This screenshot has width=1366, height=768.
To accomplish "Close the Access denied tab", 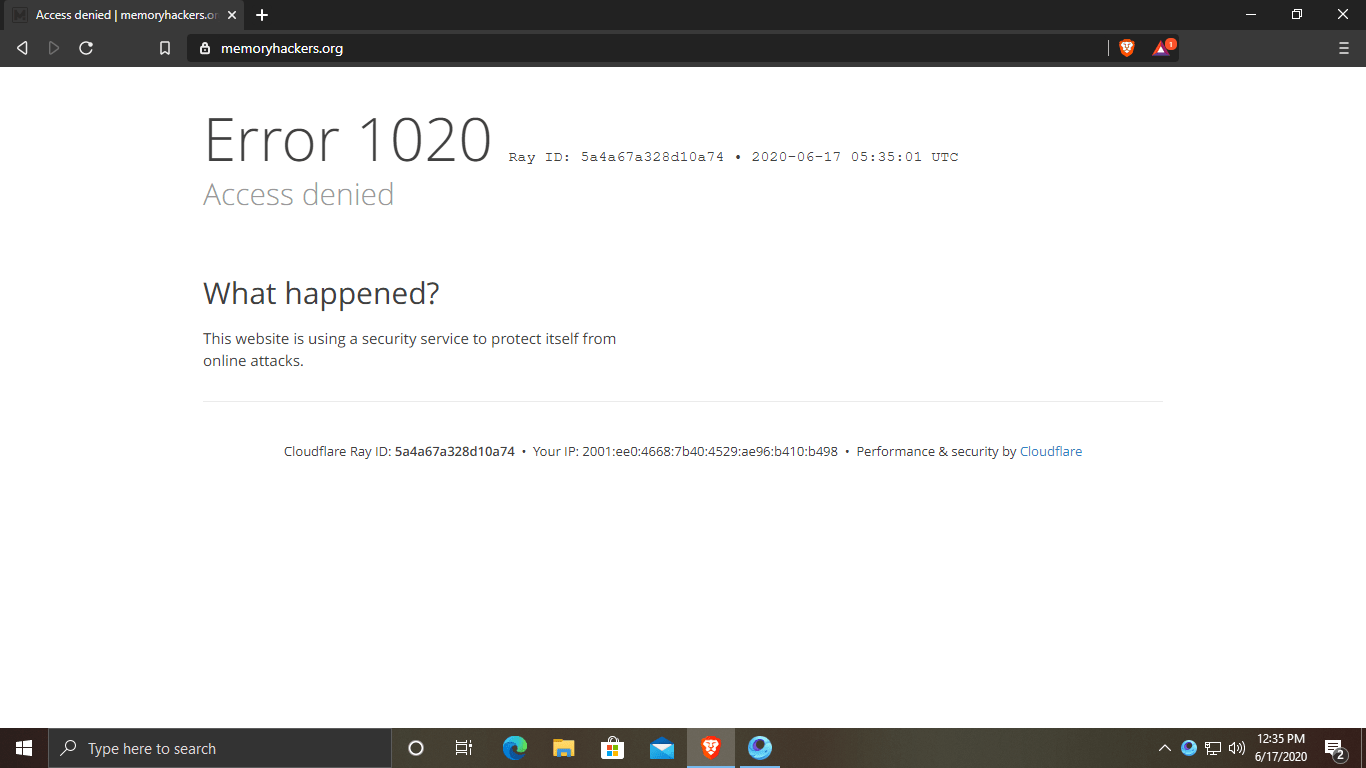I will pyautogui.click(x=232, y=15).
